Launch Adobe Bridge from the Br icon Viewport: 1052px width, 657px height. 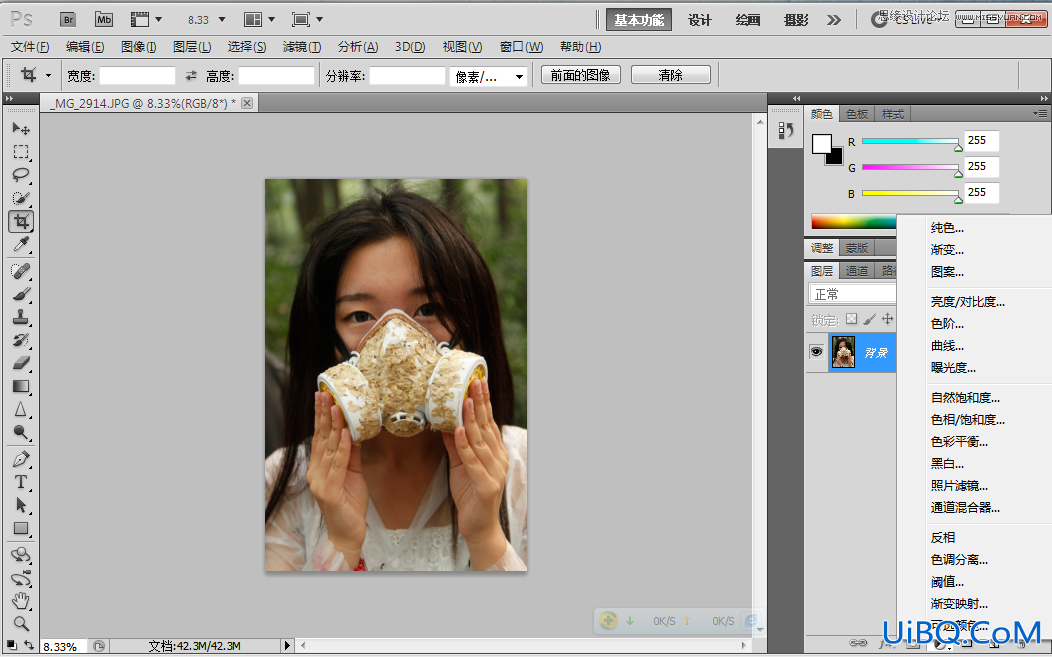pyautogui.click(x=68, y=19)
